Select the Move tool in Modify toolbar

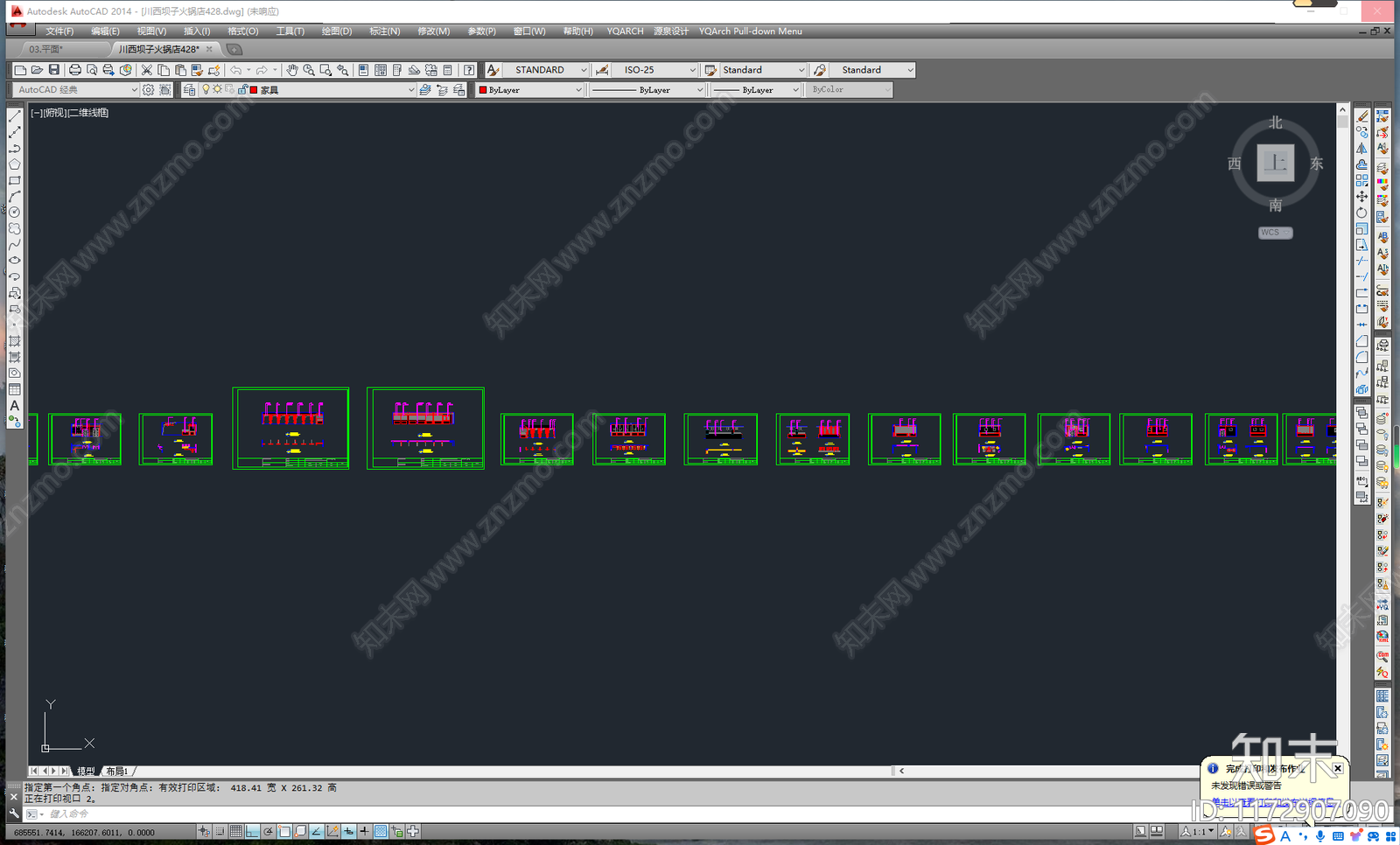[x=1361, y=197]
